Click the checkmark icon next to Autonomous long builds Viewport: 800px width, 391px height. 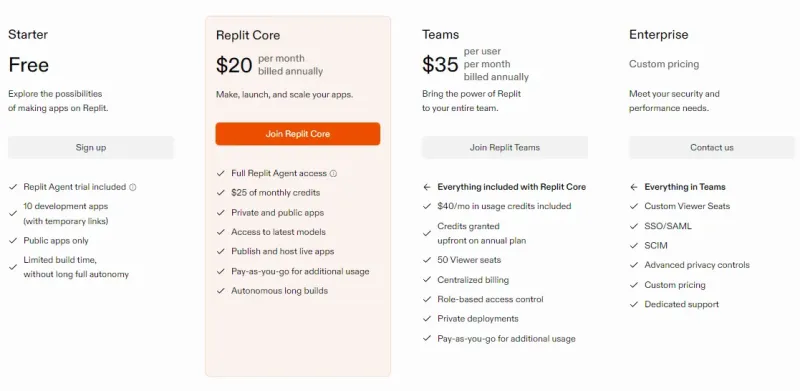(x=220, y=291)
